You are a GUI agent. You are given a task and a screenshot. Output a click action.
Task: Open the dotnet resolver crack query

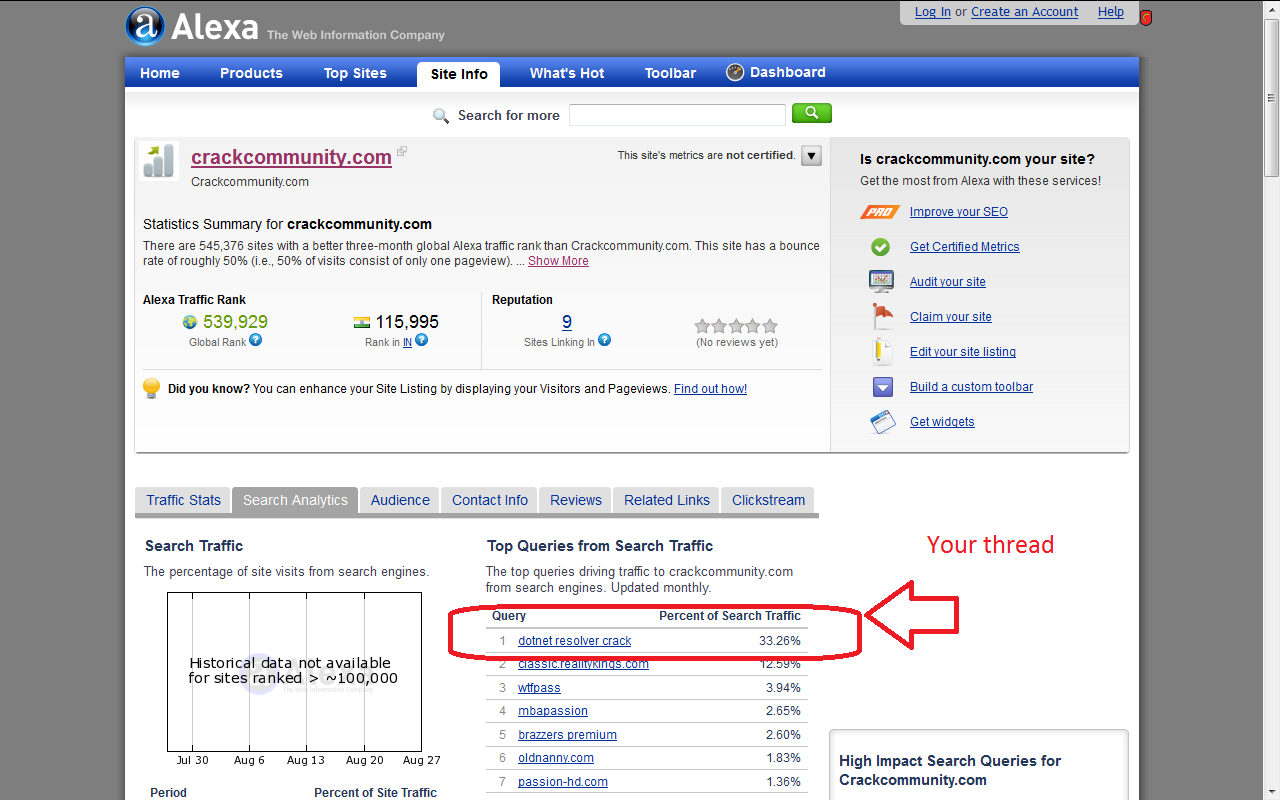[575, 641]
